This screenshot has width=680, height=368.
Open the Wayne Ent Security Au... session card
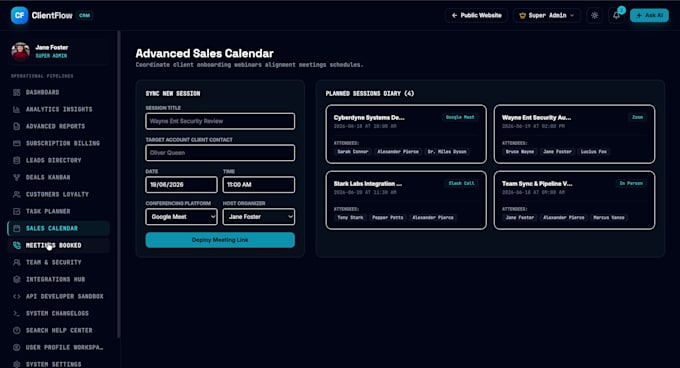point(574,134)
